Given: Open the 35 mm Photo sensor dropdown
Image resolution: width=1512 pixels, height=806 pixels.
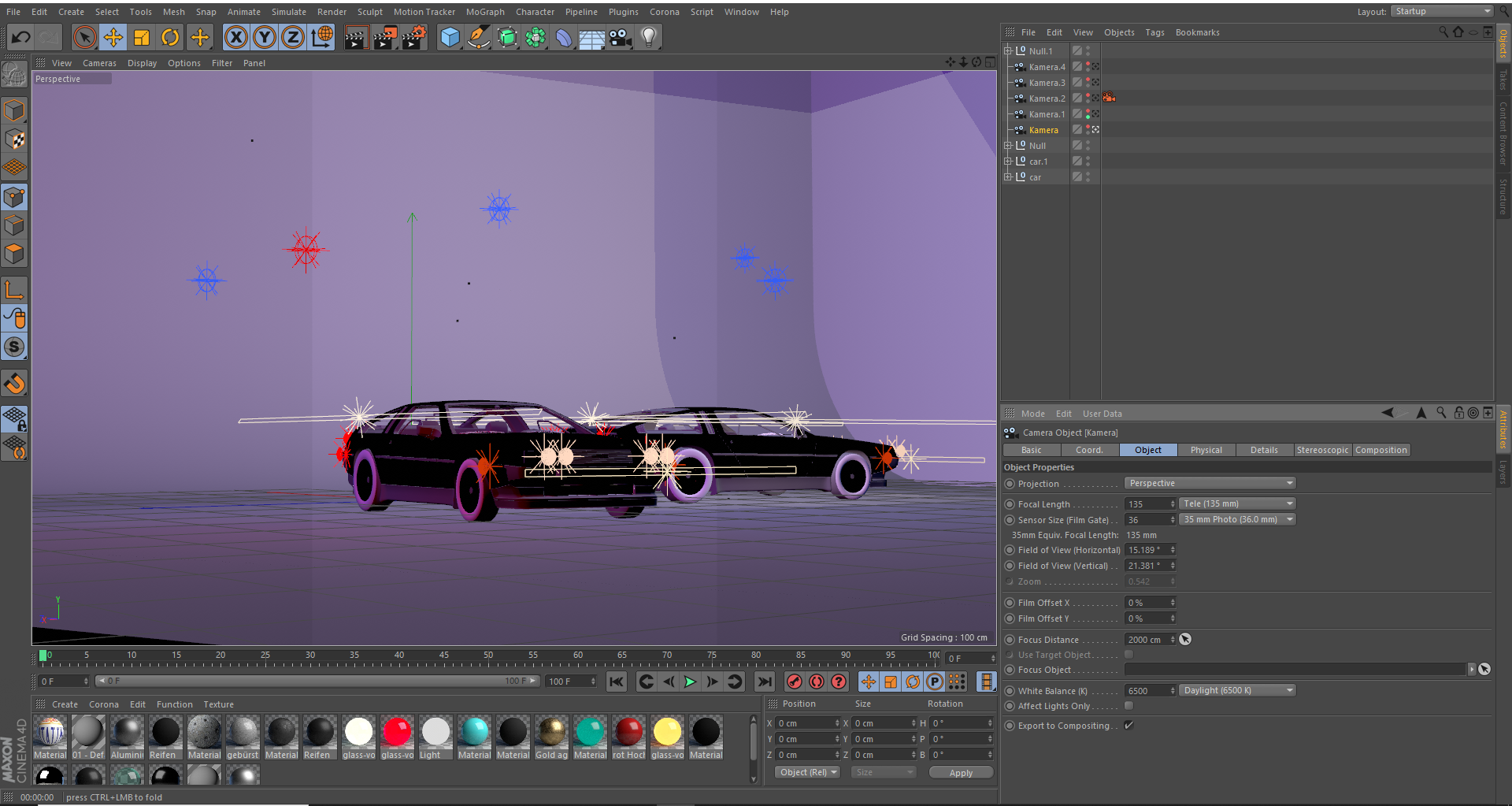Looking at the screenshot, I should [x=1237, y=519].
